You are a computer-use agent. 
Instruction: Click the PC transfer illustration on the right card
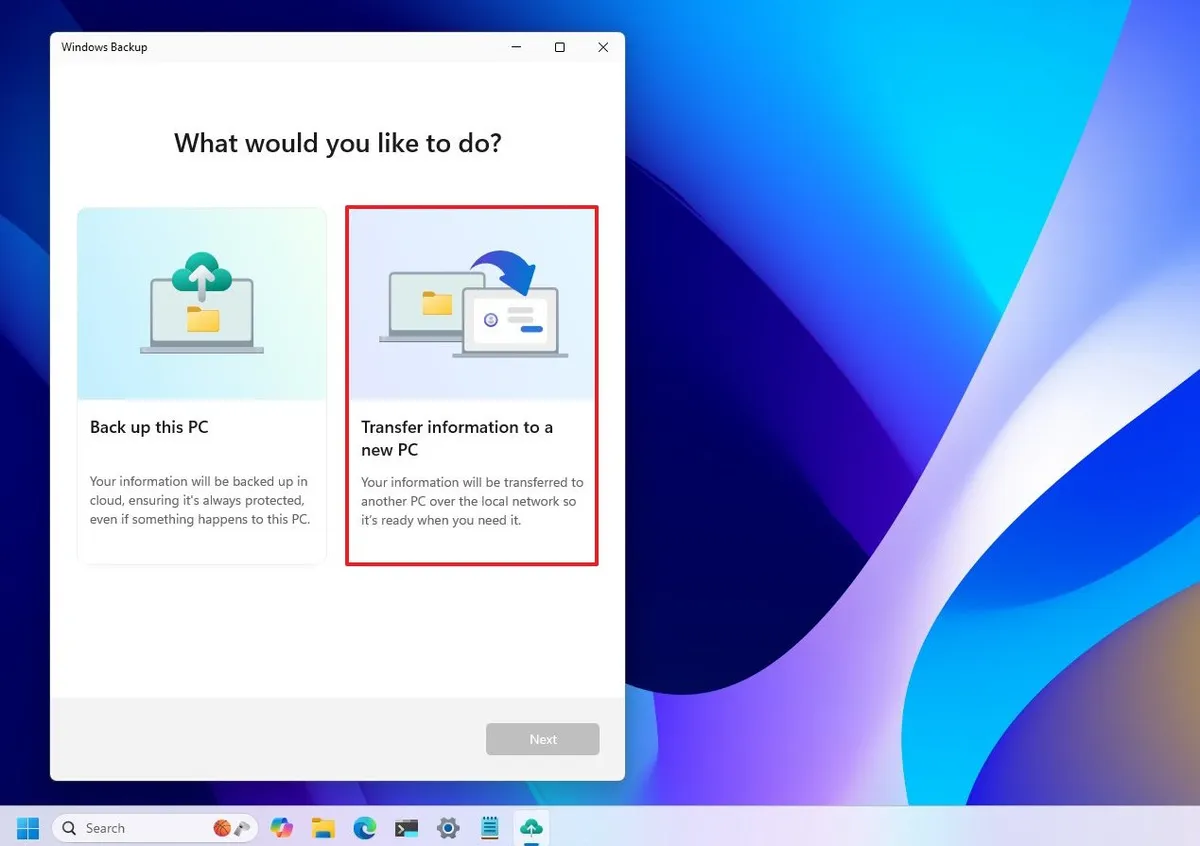[x=471, y=303]
